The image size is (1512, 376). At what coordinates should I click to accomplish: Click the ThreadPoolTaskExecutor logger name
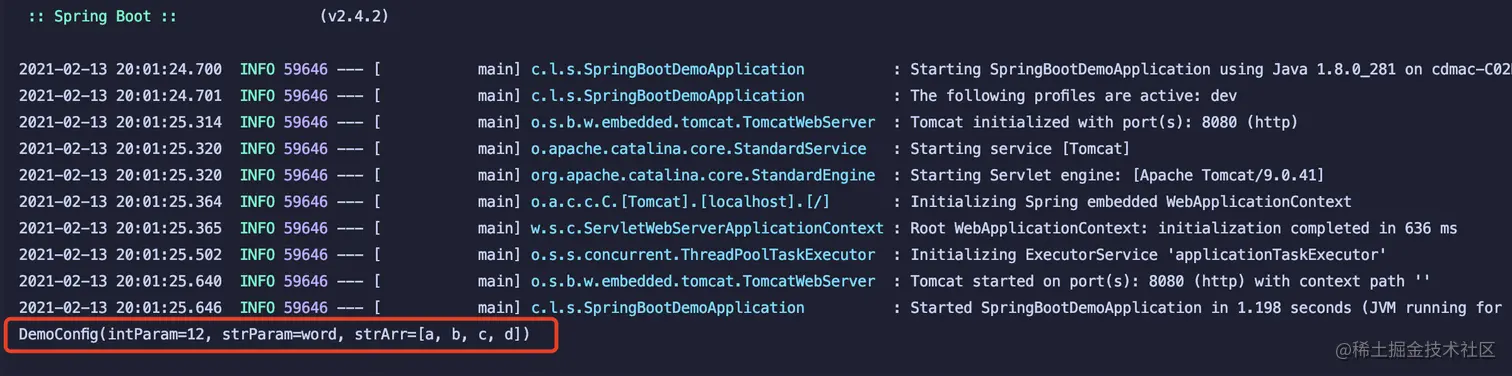703,255
